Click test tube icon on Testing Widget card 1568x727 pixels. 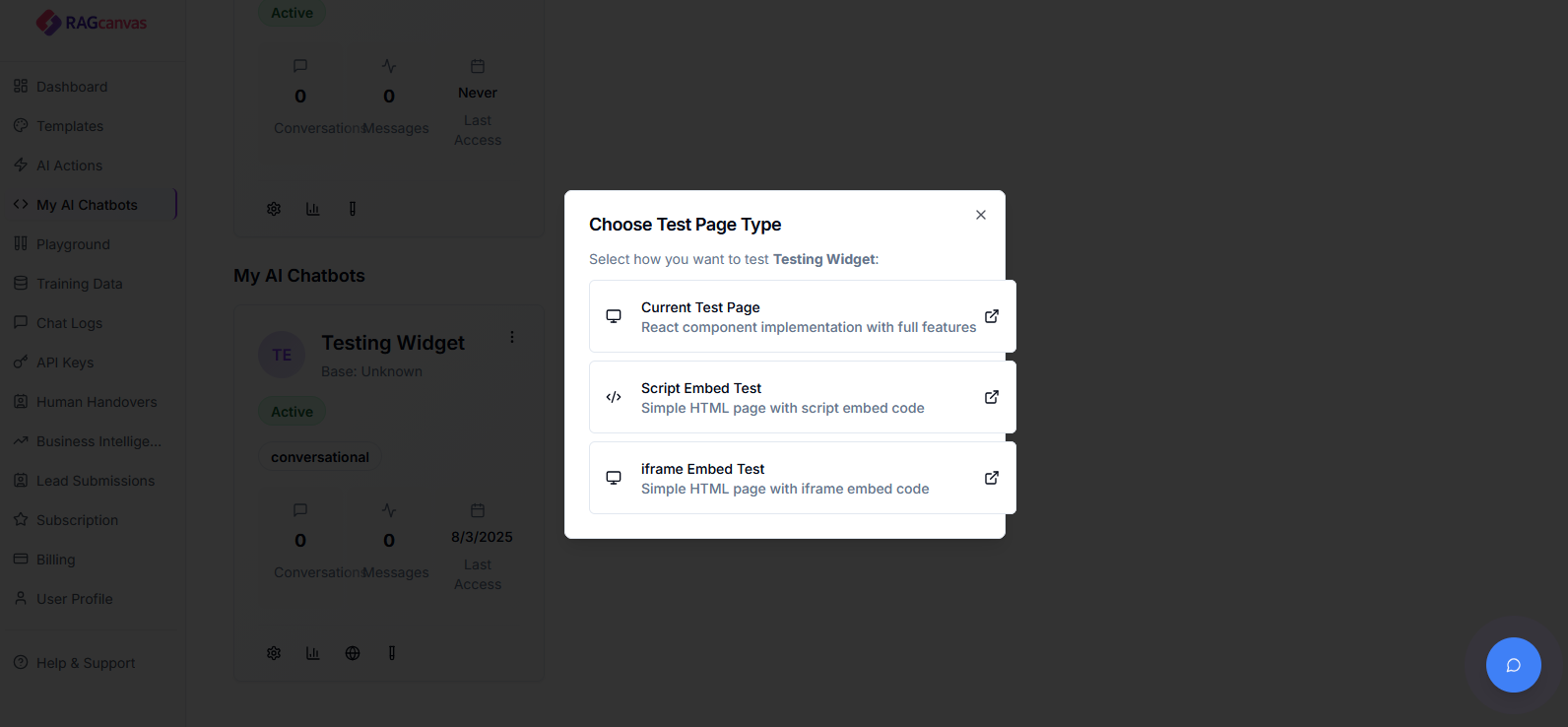click(392, 653)
